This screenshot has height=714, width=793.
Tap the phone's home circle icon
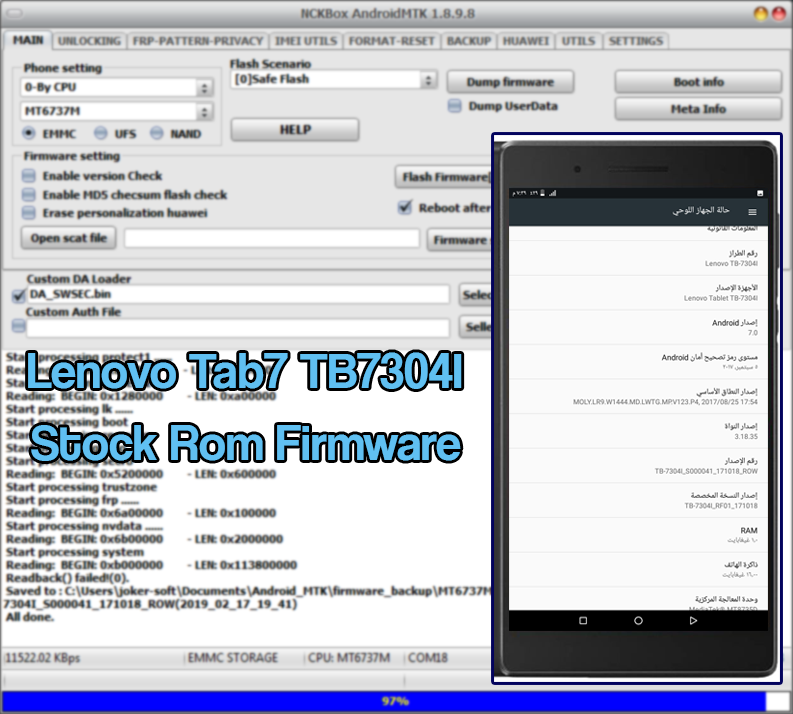pos(638,620)
